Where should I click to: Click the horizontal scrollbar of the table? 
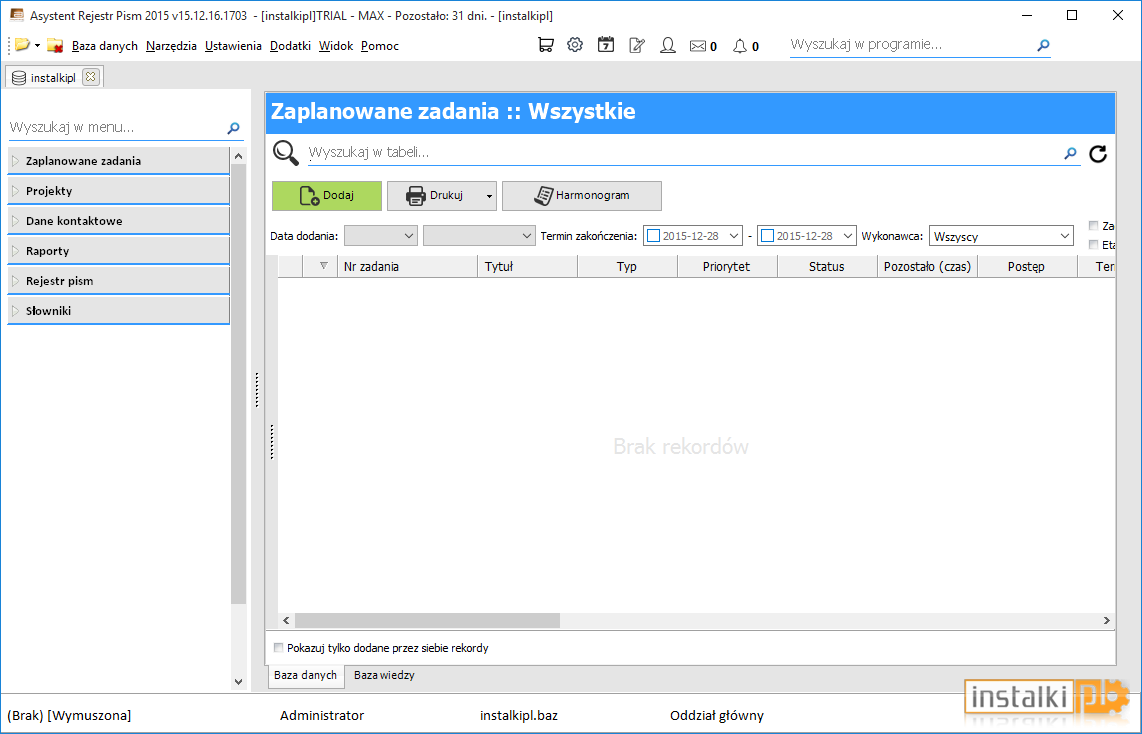pyautogui.click(x=696, y=620)
